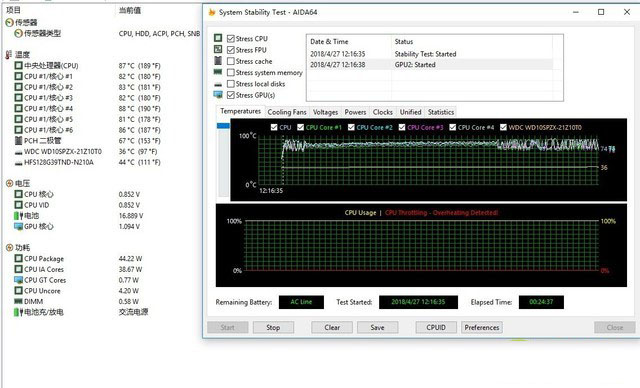Screen dimensions: 640x388
Task: Click the 温度 thermometer section icon
Action: pos(9,55)
